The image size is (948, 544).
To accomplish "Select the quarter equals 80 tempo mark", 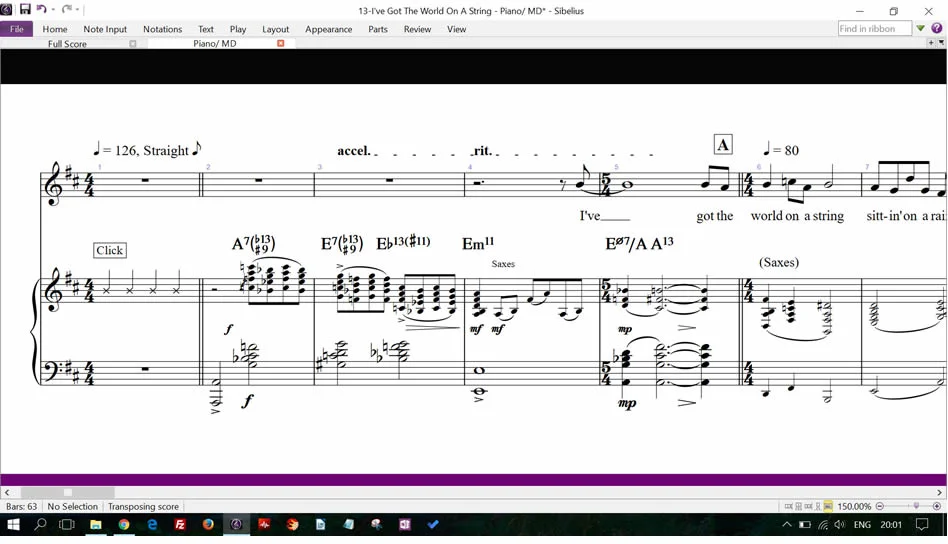I will [781, 149].
